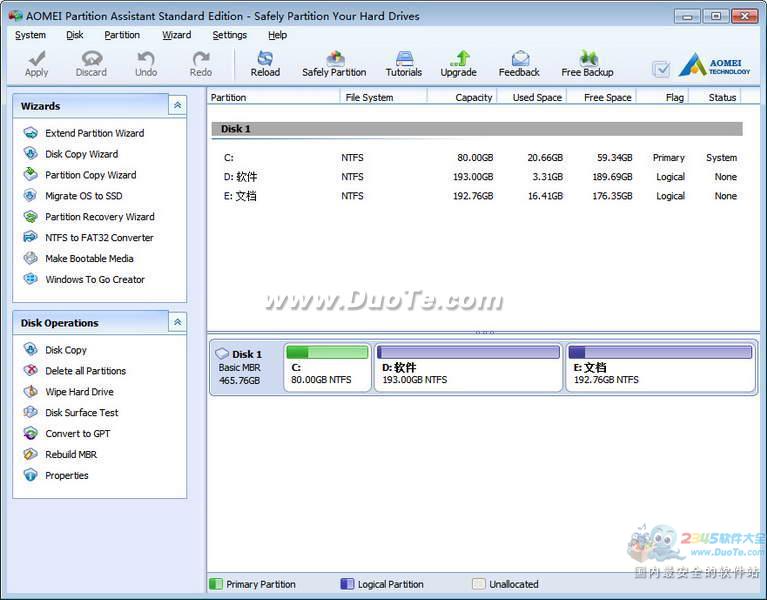This screenshot has height=600, width=767.
Task: Click the Upgrade green arrow icon
Action: point(459,59)
